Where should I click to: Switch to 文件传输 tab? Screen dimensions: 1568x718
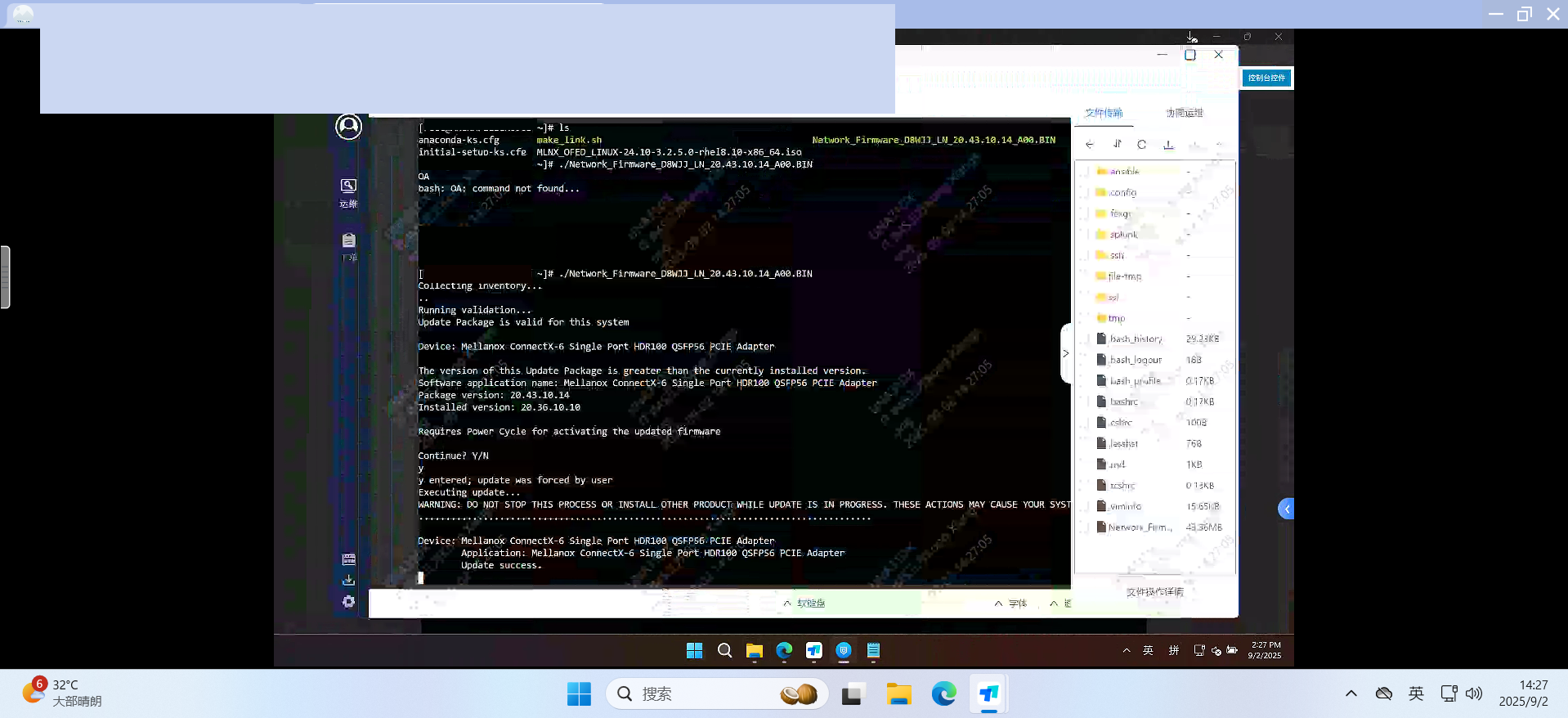pyautogui.click(x=1104, y=113)
